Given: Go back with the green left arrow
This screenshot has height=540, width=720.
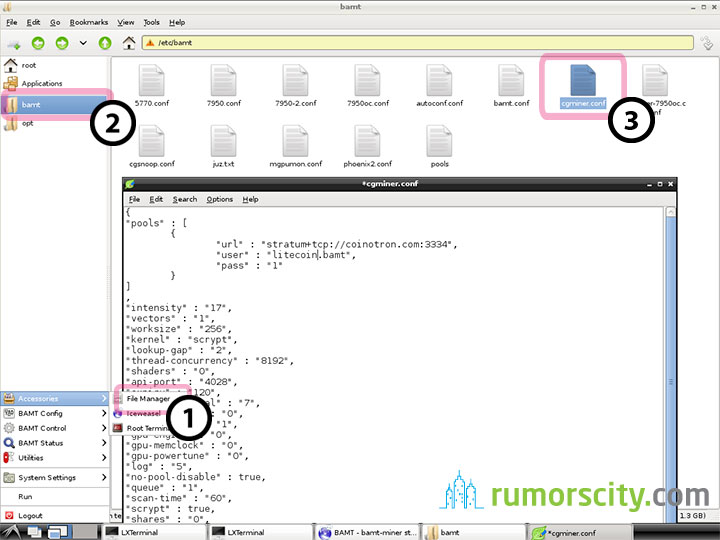Looking at the screenshot, I should [38, 43].
